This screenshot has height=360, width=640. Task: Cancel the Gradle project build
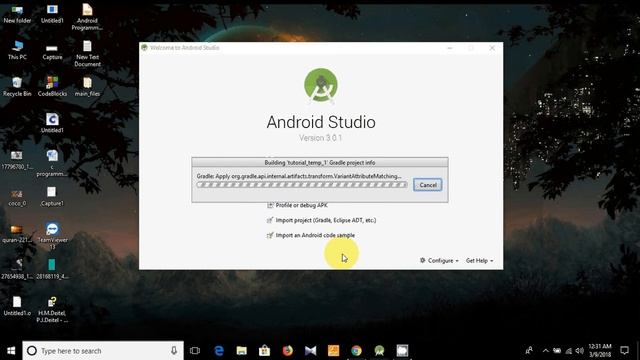click(427, 185)
